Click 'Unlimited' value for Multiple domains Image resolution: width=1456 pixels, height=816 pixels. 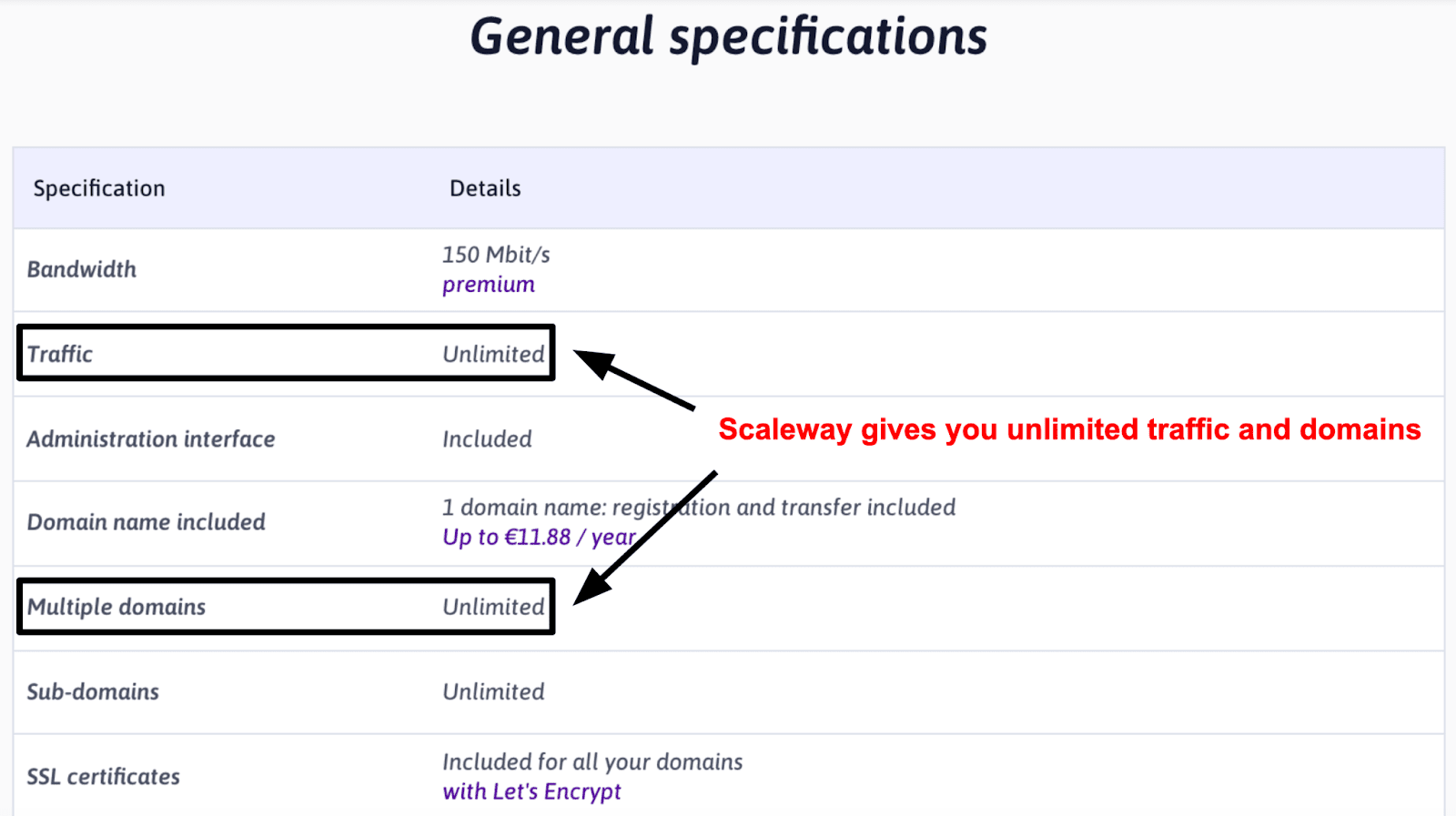tap(493, 607)
